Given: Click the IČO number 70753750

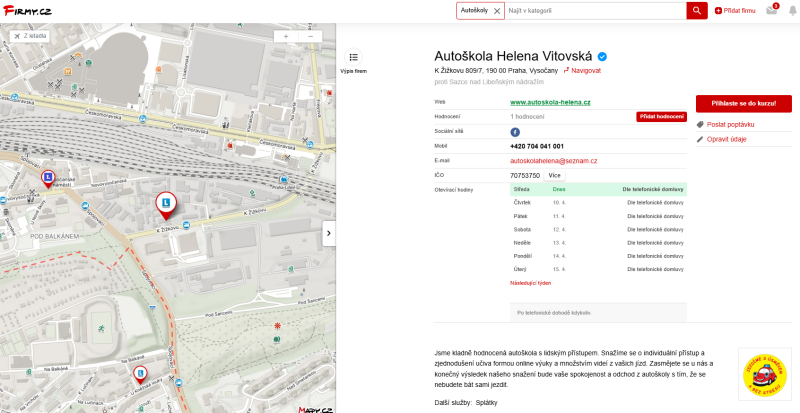Looking at the screenshot, I should pos(524,176).
